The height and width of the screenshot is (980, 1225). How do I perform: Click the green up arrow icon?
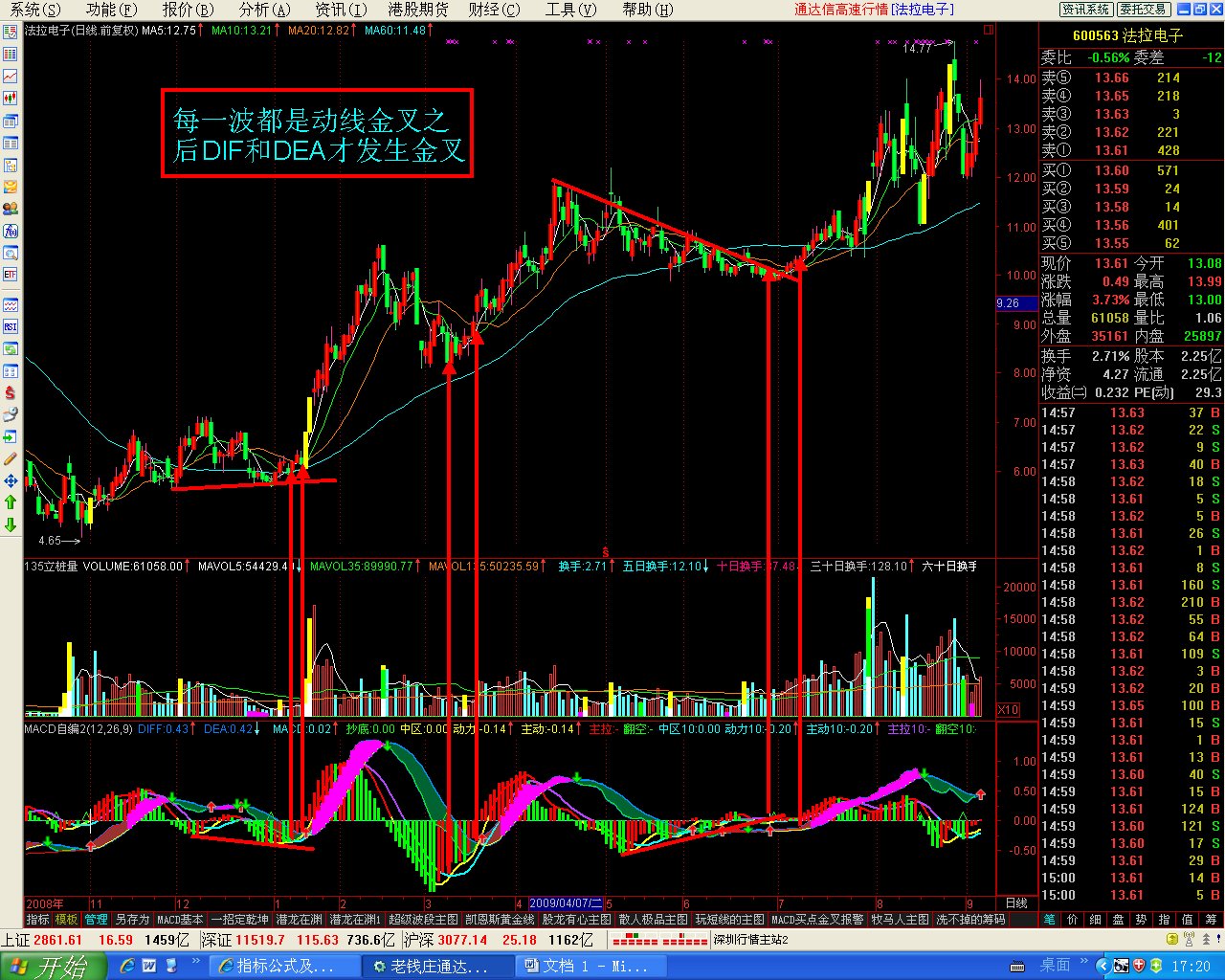click(x=11, y=502)
